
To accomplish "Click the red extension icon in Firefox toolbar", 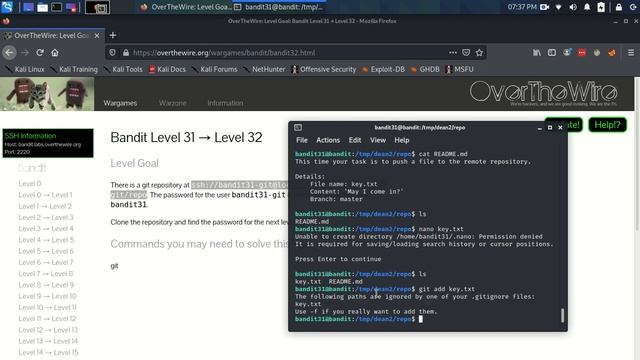I will coord(582,53).
